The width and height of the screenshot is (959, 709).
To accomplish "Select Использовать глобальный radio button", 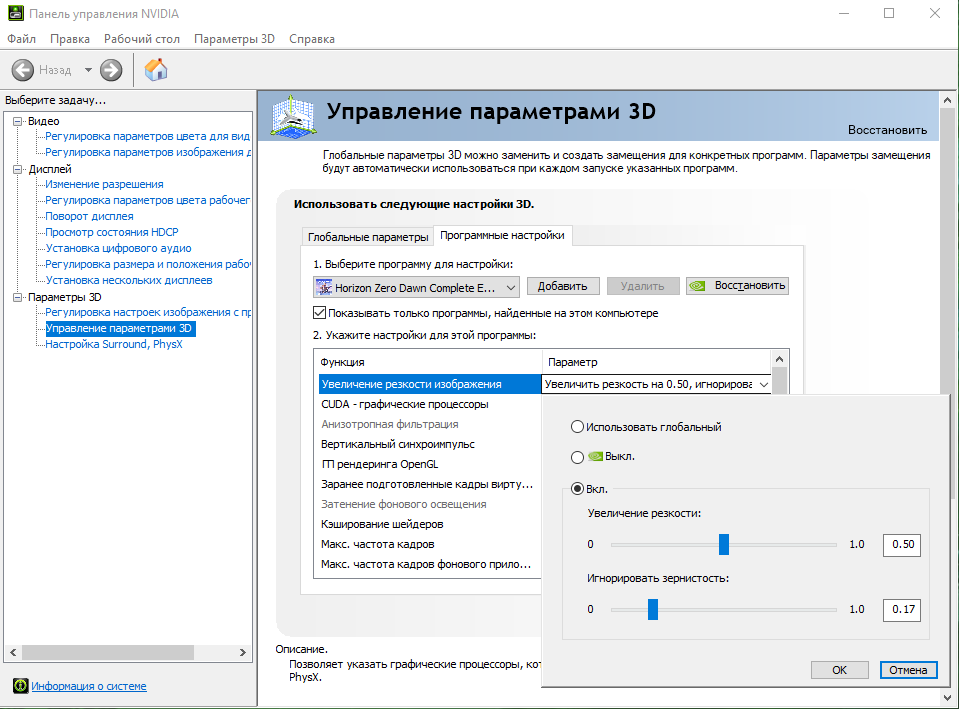I will click(577, 427).
